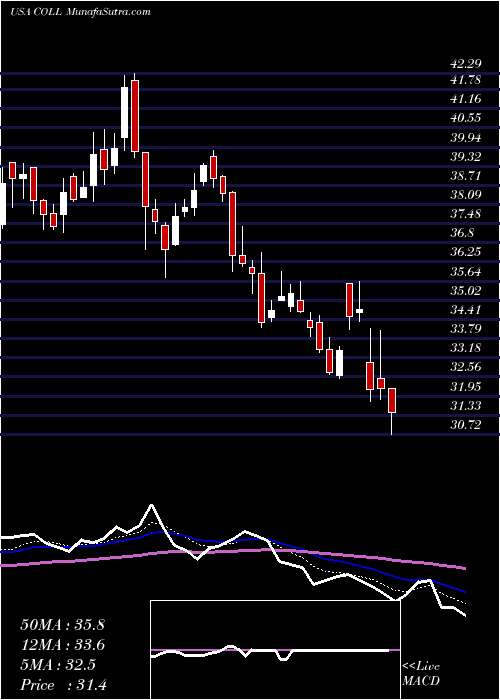Image resolution: width=500 pixels, height=700 pixels.
Task: Click the 31.95 price axis label
Action: [466, 386]
